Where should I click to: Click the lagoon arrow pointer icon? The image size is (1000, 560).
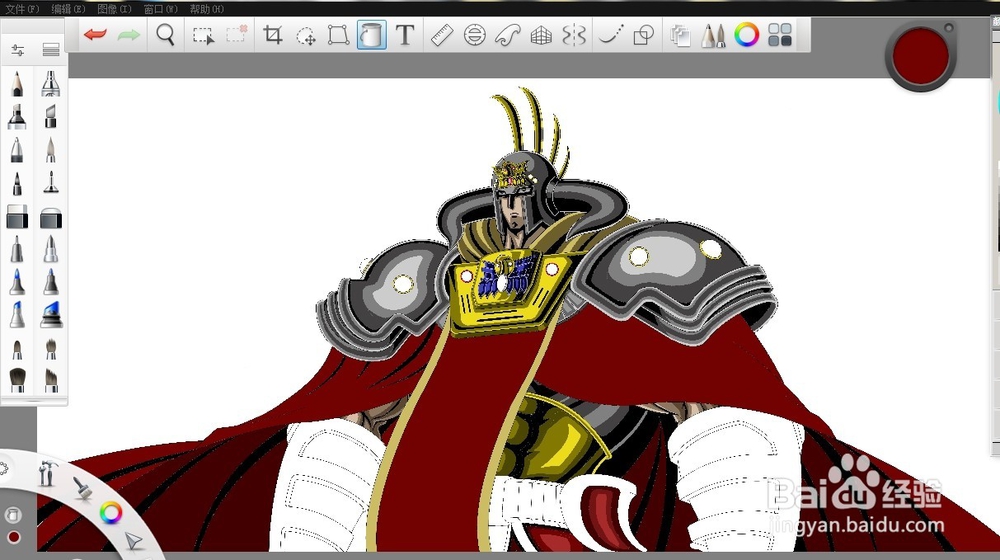click(x=133, y=541)
